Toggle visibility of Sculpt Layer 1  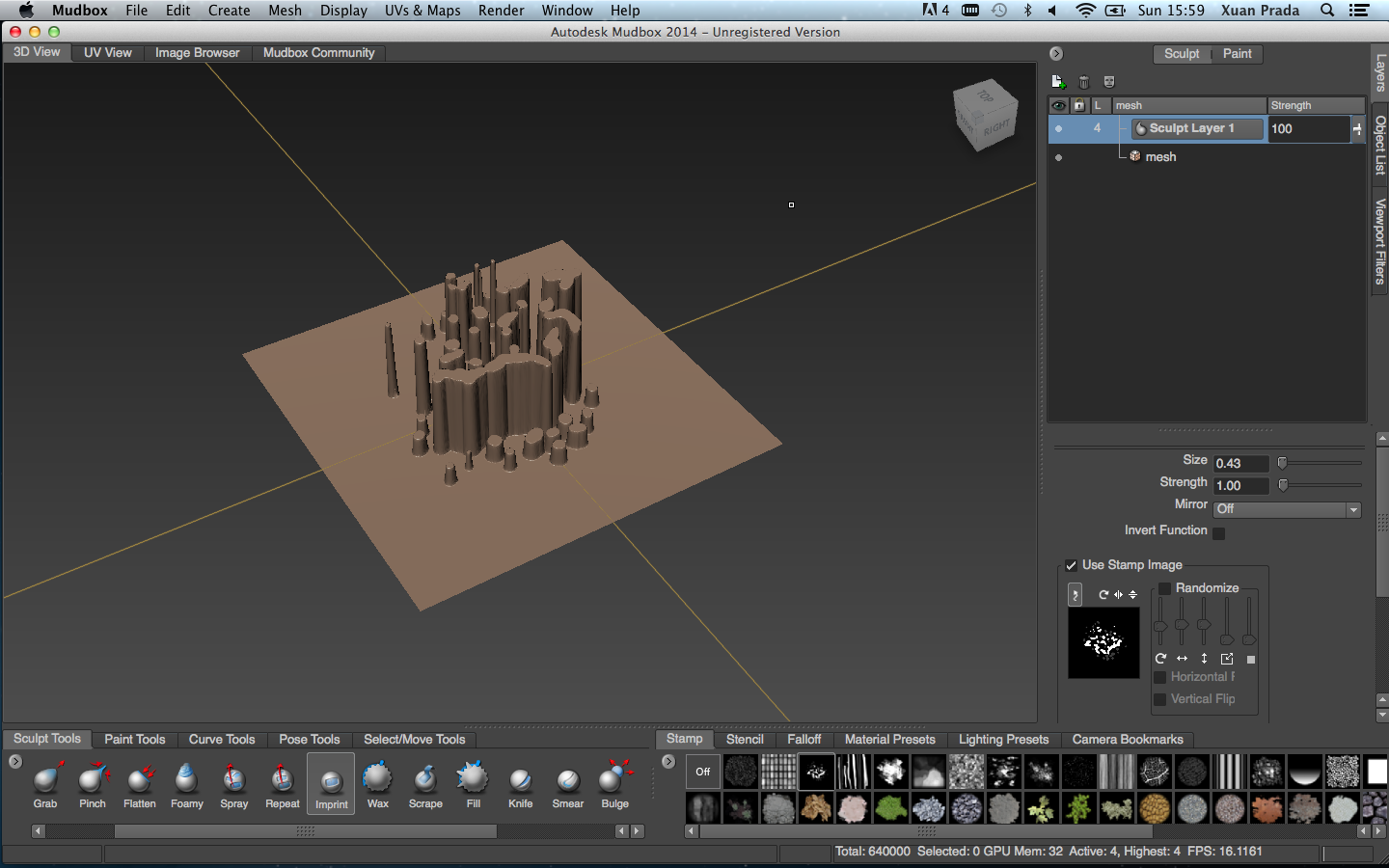tap(1059, 128)
